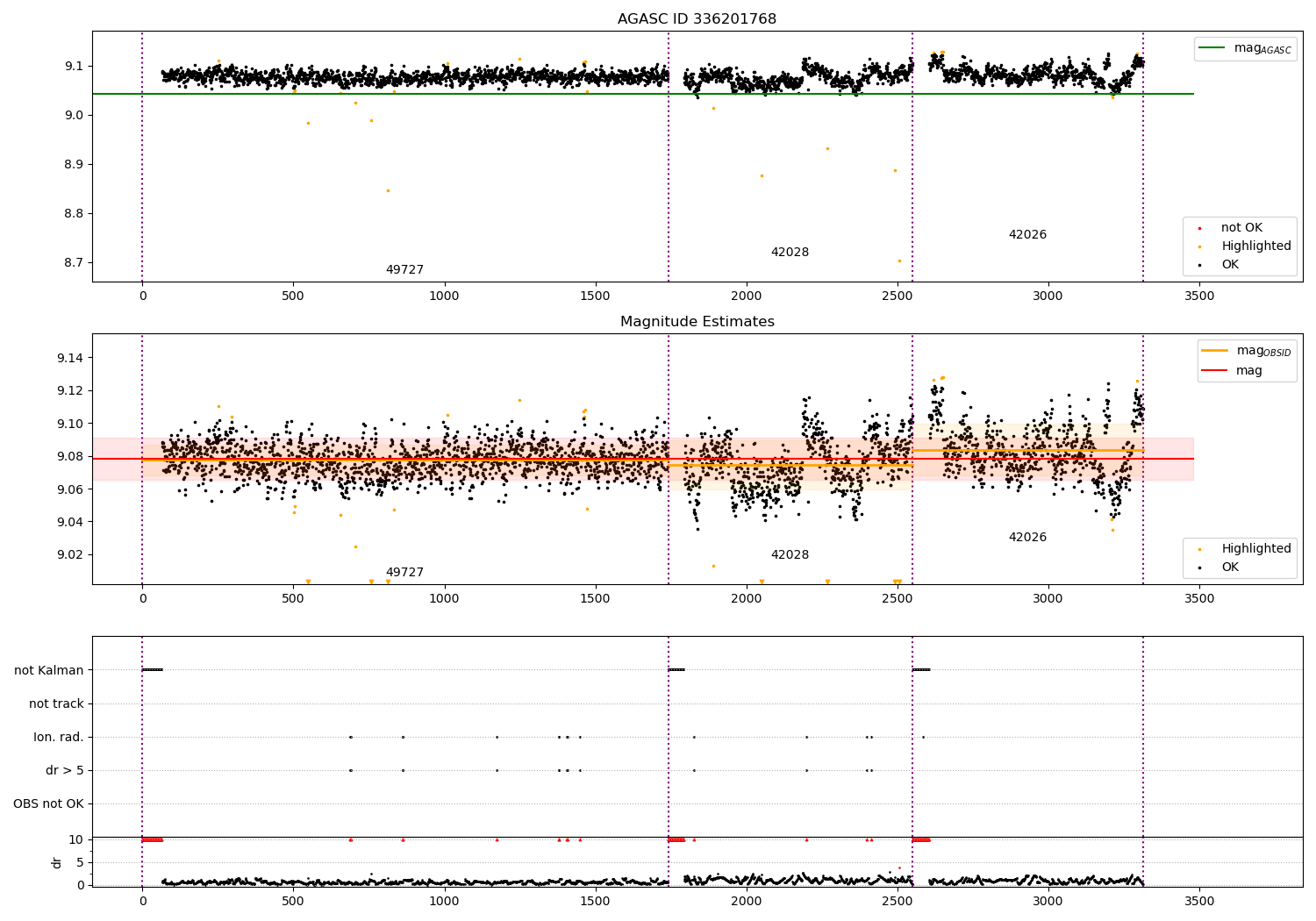Viewport: 1316px width, 921px height.
Task: Click the 'dr > 5' axis label
Action: (65, 770)
